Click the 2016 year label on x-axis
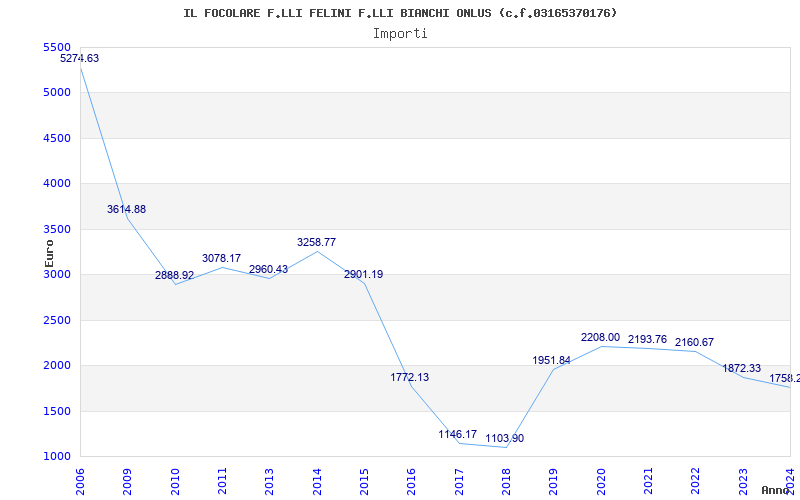 click(411, 482)
